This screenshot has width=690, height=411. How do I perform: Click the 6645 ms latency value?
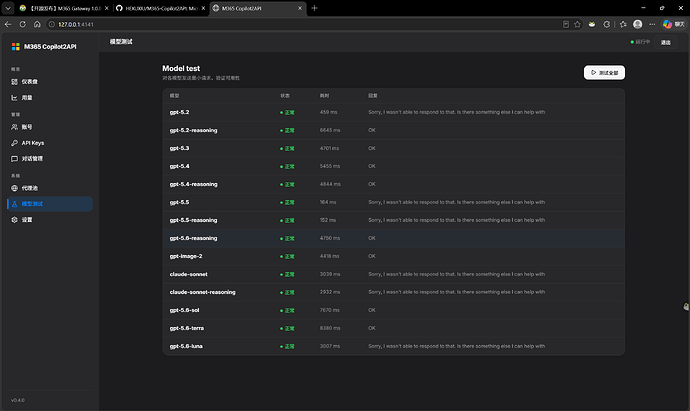[330, 130]
